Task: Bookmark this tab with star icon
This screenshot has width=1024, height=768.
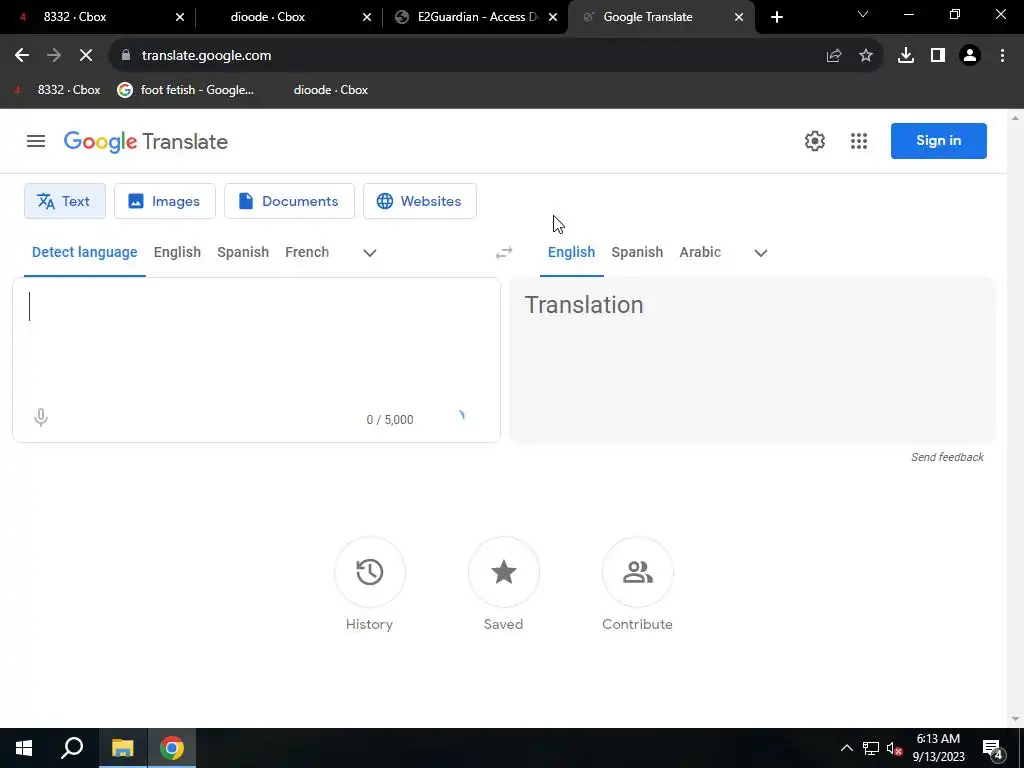Action: coord(866,56)
